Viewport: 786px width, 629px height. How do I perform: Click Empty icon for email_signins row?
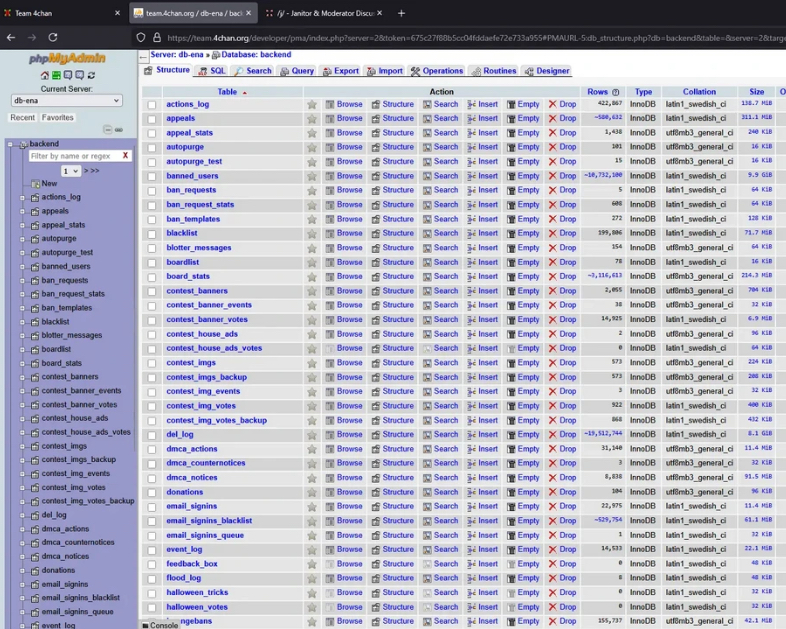pos(511,506)
